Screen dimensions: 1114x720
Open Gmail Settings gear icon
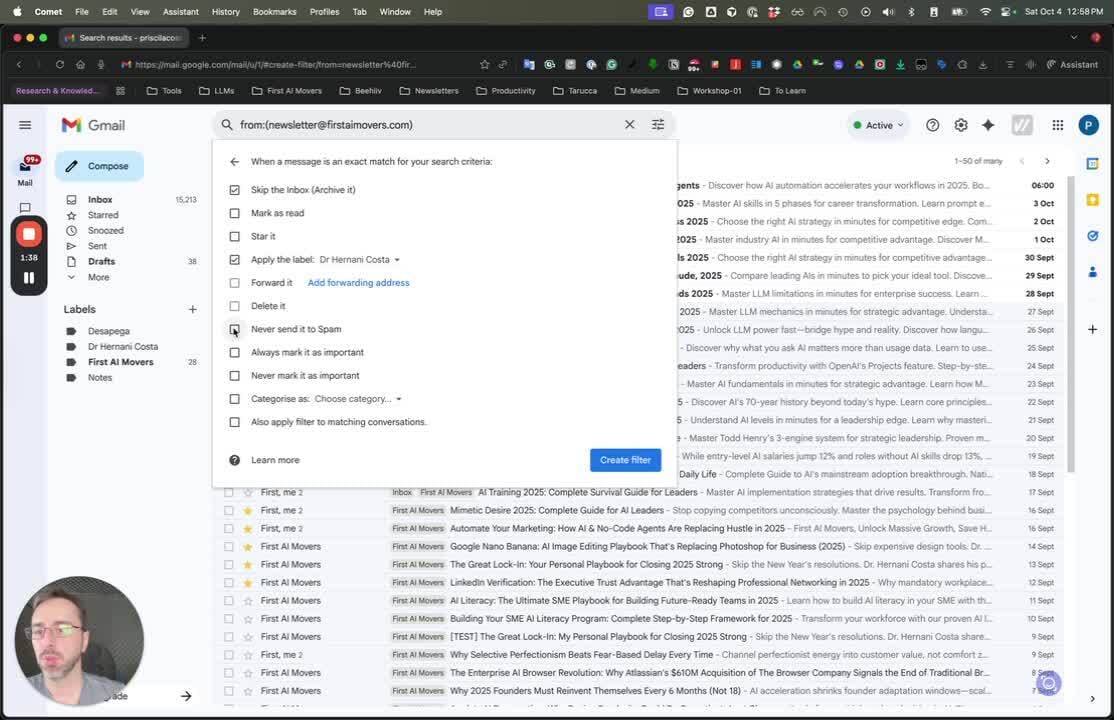(x=960, y=125)
